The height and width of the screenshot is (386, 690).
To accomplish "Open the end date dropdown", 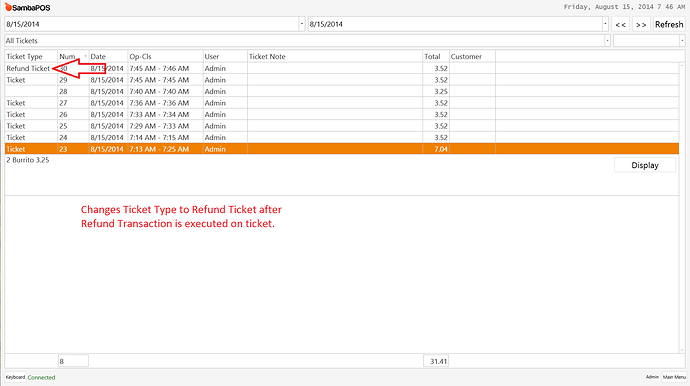I will click(606, 24).
